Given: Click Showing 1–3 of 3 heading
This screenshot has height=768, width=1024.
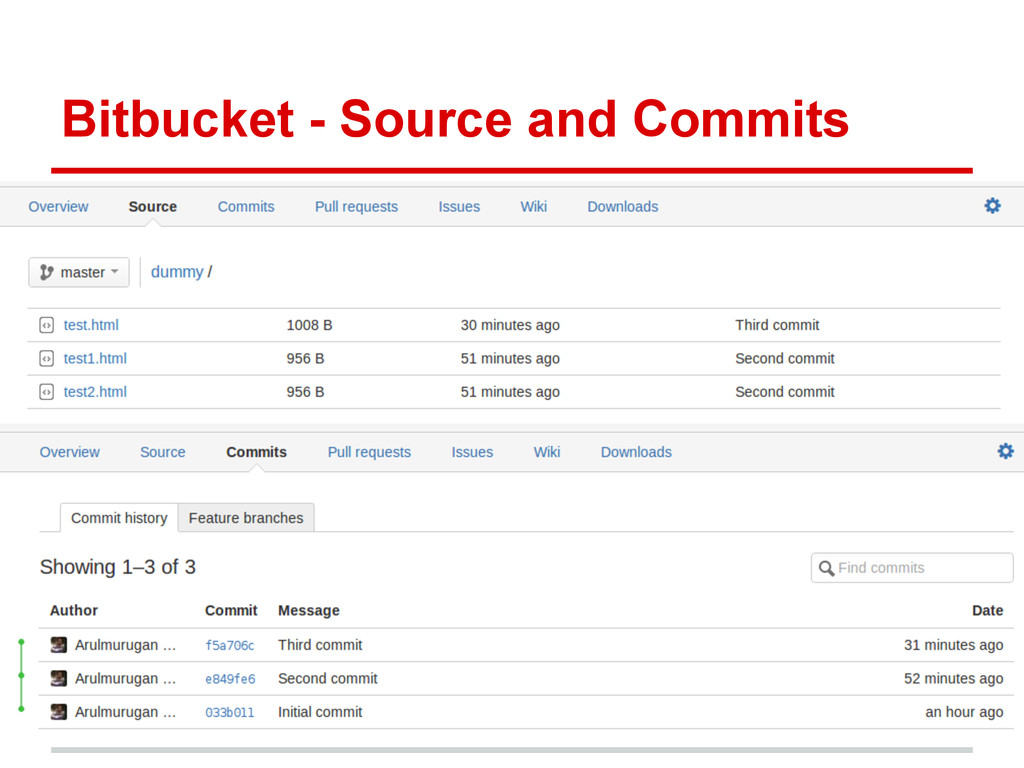Looking at the screenshot, I should point(118,567).
